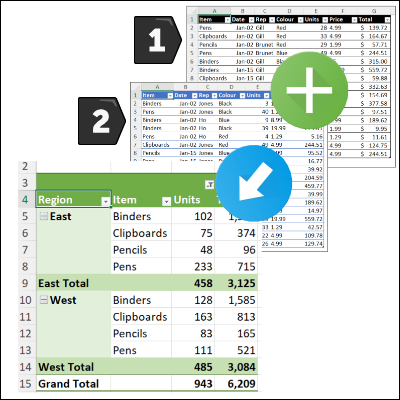Viewport: 400px width, 400px height.
Task: Click the filter icon in pivot row 3
Action: (x=209, y=185)
